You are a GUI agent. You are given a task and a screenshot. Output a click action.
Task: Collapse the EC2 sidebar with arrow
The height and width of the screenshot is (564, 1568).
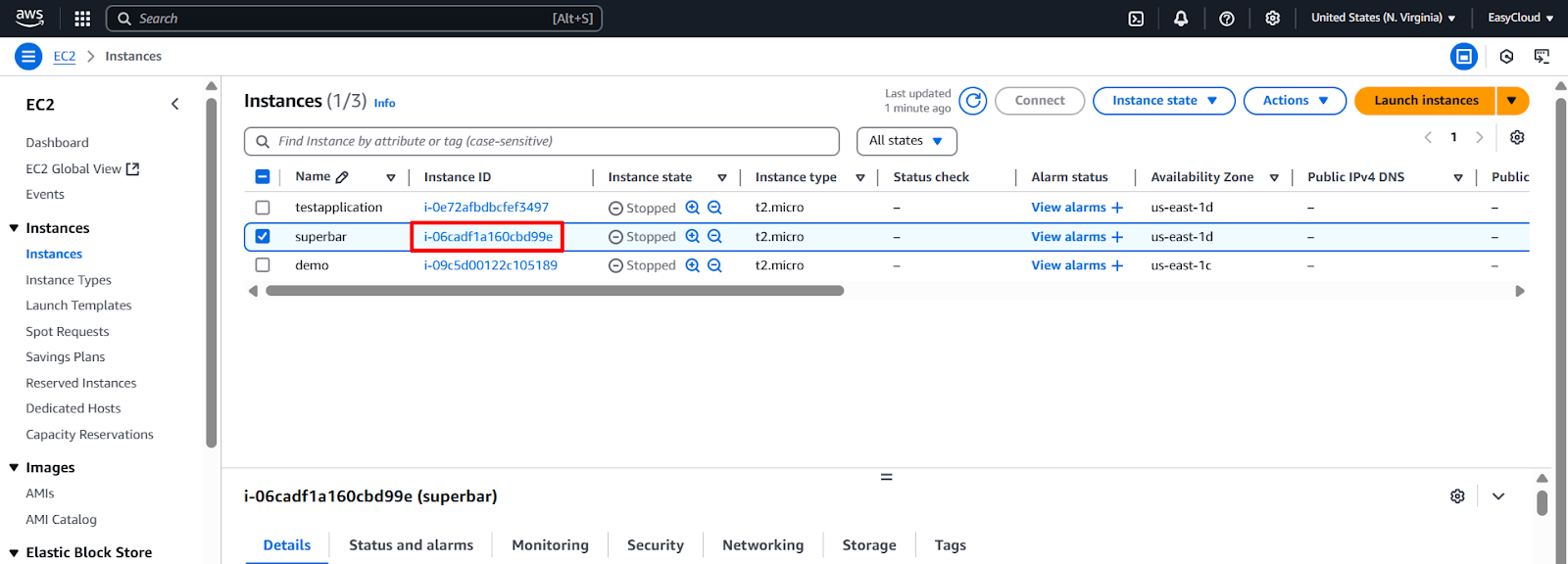tap(175, 104)
